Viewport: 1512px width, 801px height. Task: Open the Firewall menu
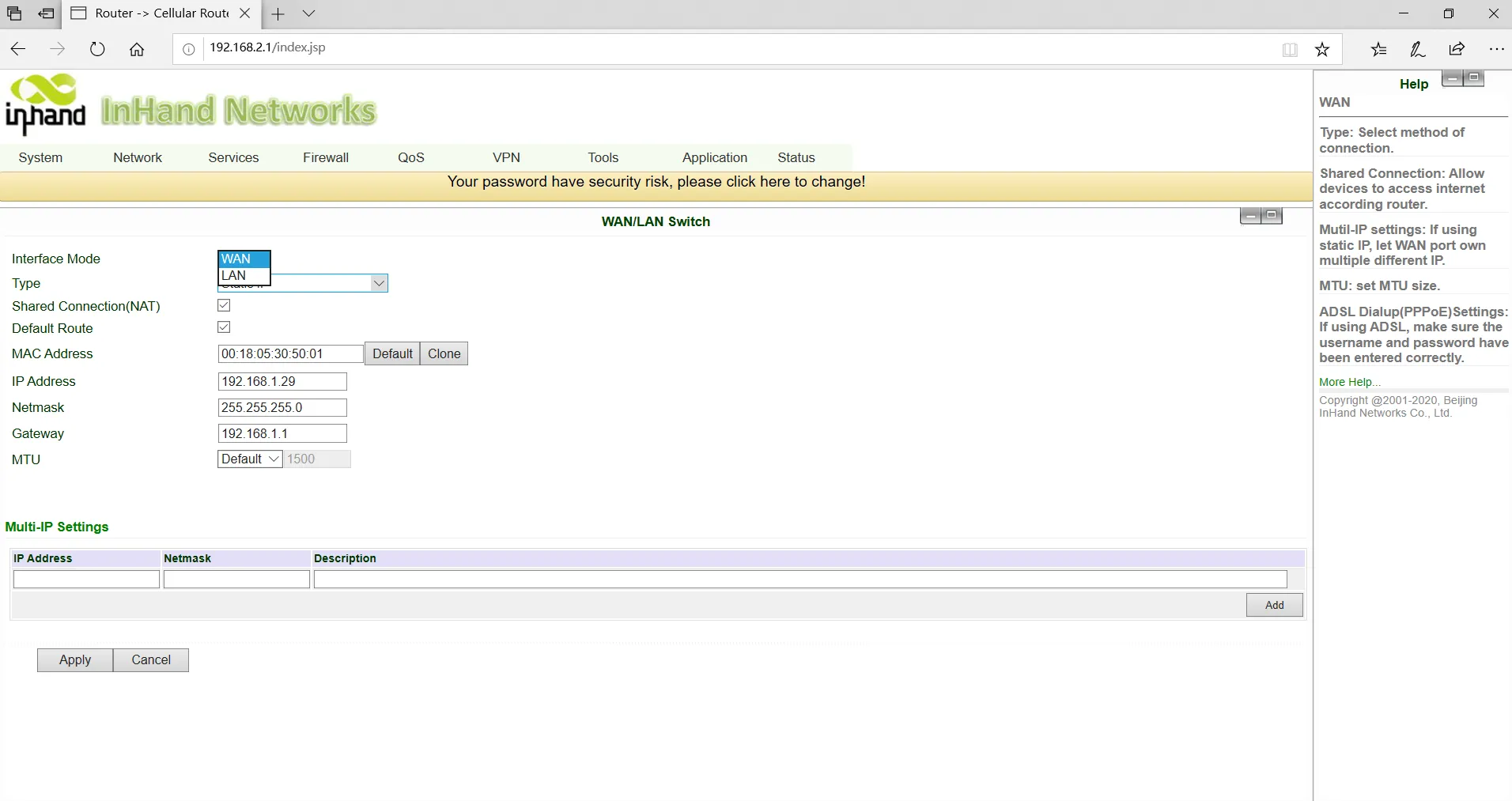point(326,158)
